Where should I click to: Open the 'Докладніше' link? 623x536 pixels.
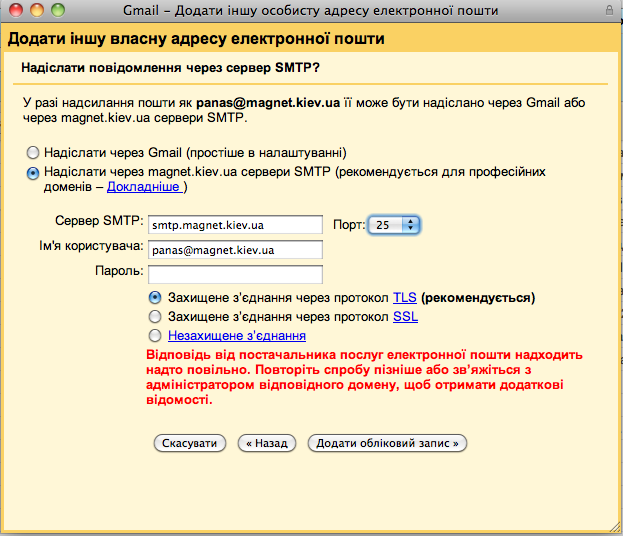(143, 187)
